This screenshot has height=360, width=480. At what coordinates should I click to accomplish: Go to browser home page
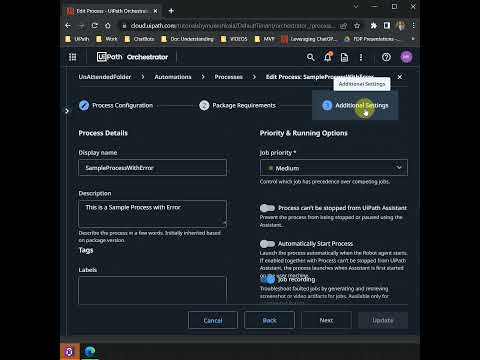[108, 25]
